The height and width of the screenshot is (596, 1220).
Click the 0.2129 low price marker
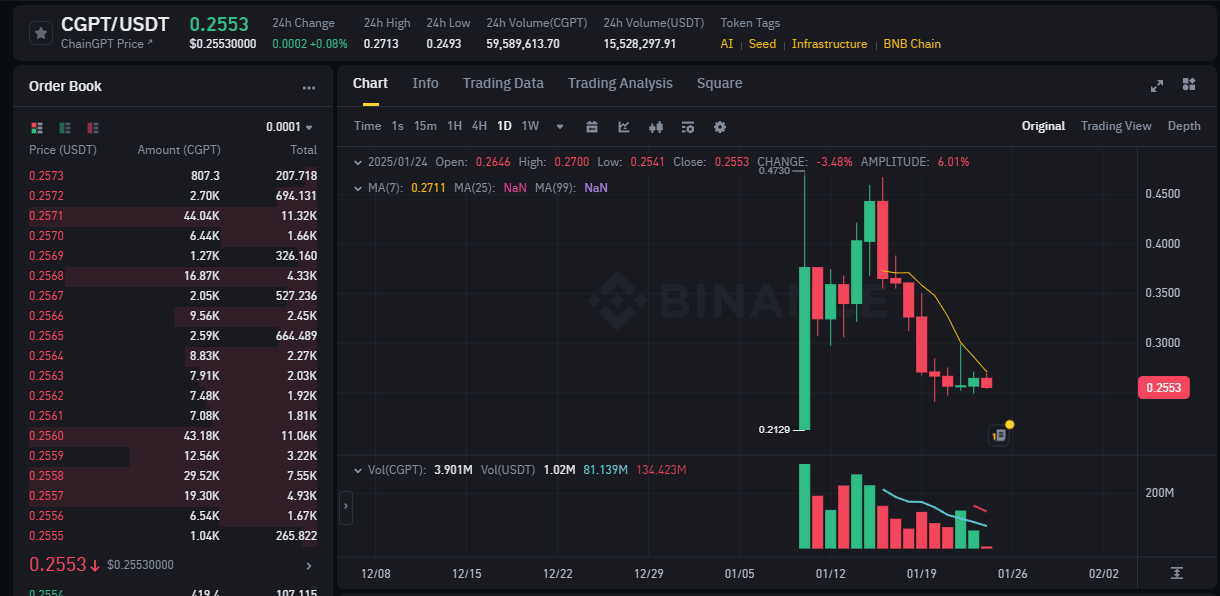tap(774, 430)
